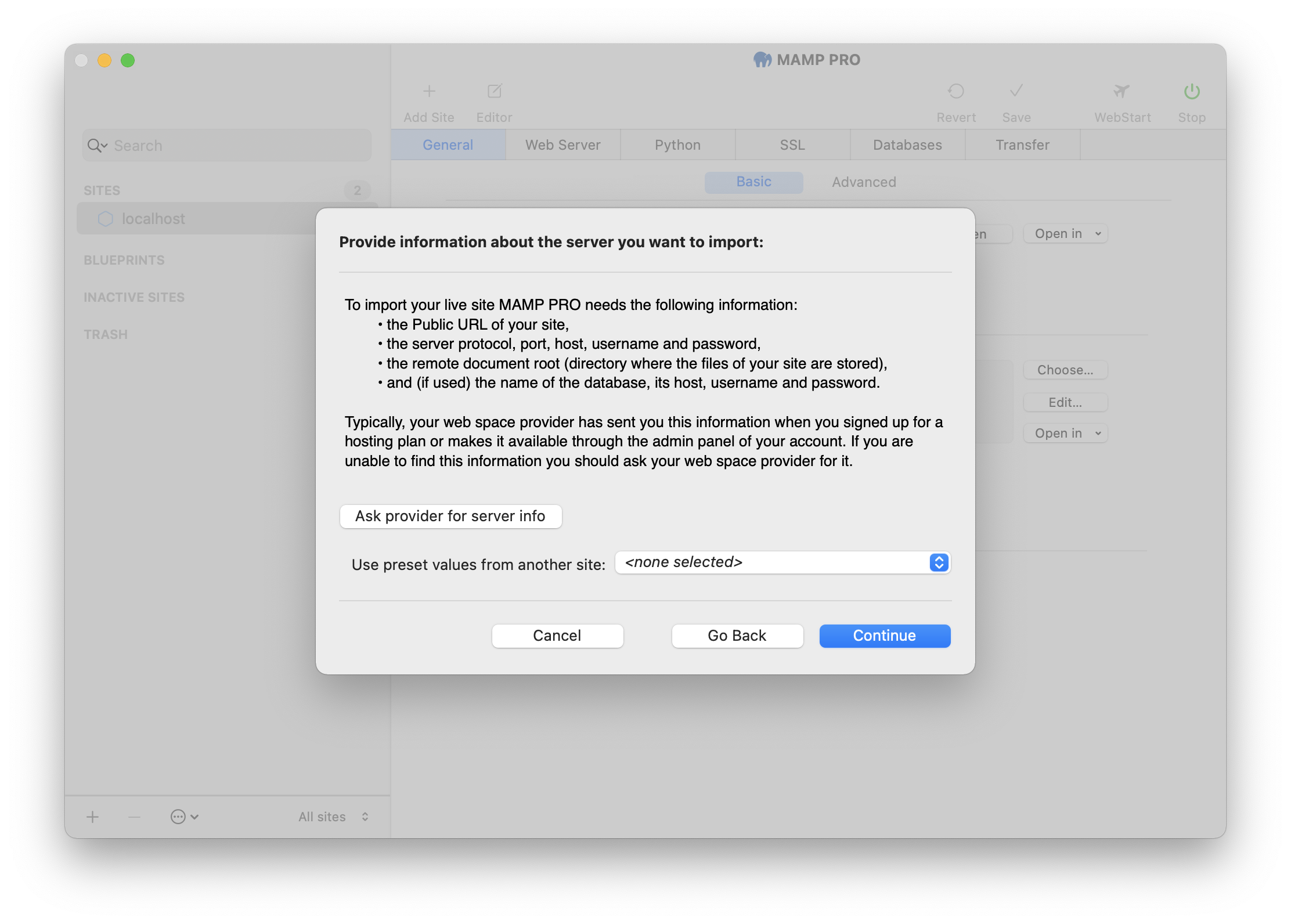Image resolution: width=1291 pixels, height=924 pixels.
Task: Open preset values site dropdown
Action: 782,562
